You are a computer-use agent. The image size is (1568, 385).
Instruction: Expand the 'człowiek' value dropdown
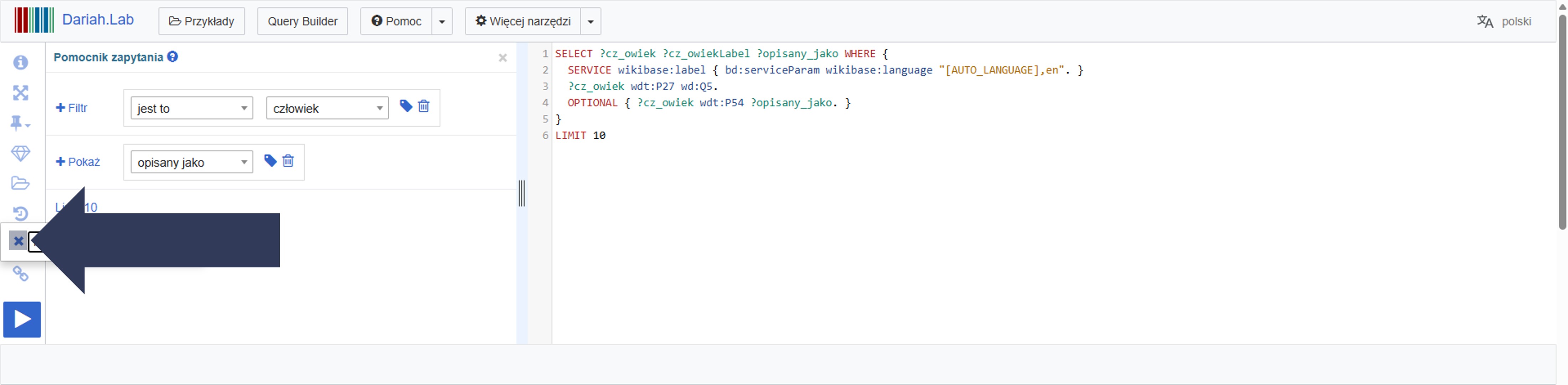[327, 108]
